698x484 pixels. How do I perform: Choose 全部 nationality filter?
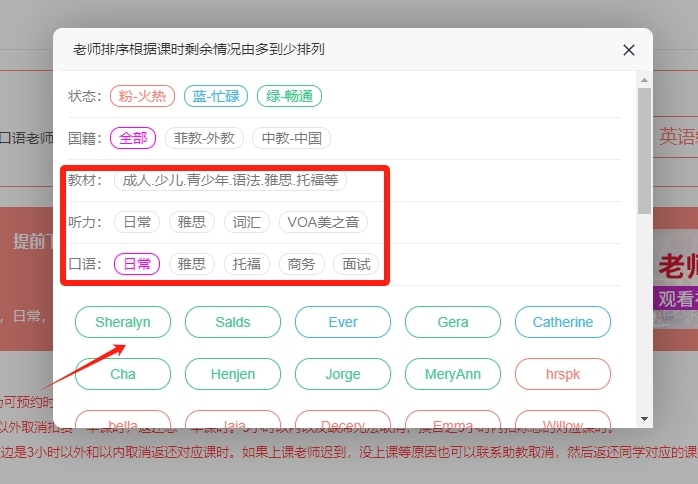click(x=133, y=138)
